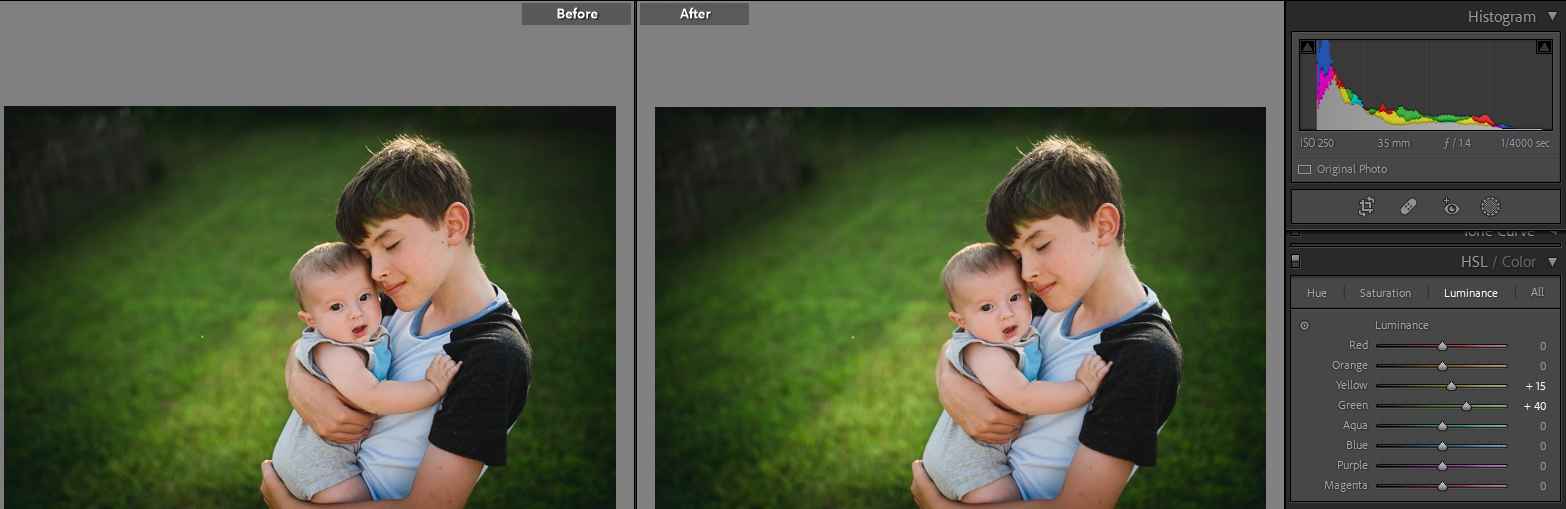The height and width of the screenshot is (509, 1566).
Task: Click the Luminance section heading
Action: tap(1400, 325)
